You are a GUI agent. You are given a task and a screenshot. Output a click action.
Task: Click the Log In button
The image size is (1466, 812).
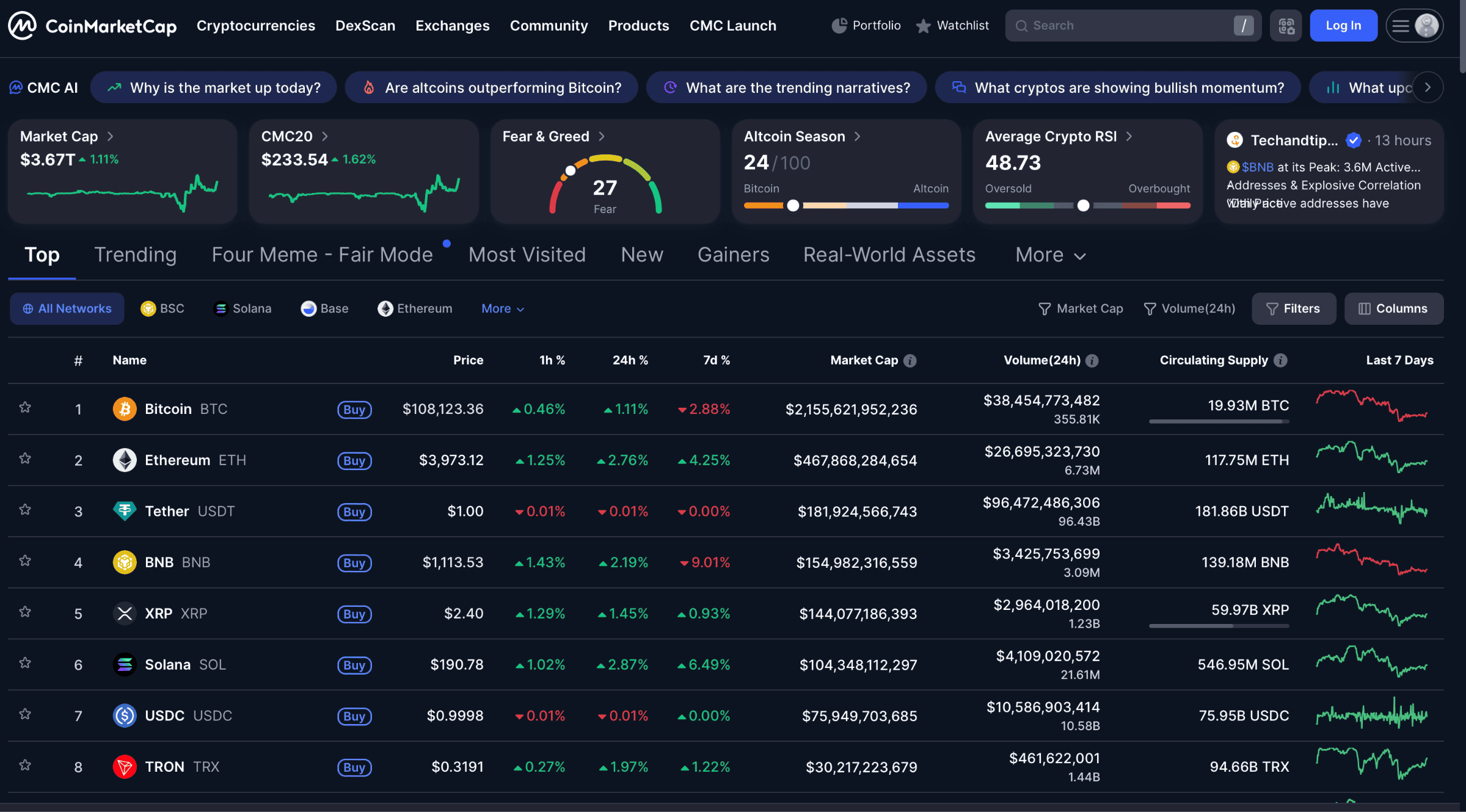[x=1343, y=26]
